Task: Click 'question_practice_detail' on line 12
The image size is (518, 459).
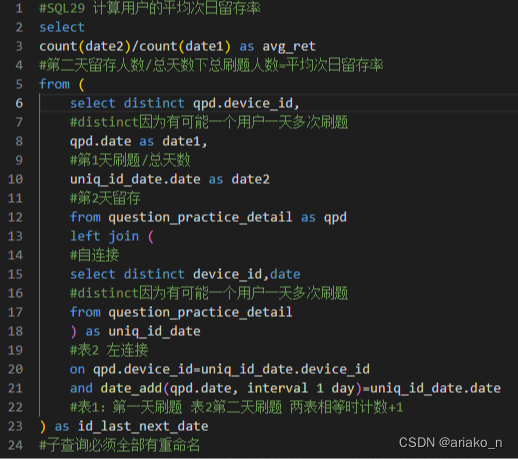Action: point(200,218)
